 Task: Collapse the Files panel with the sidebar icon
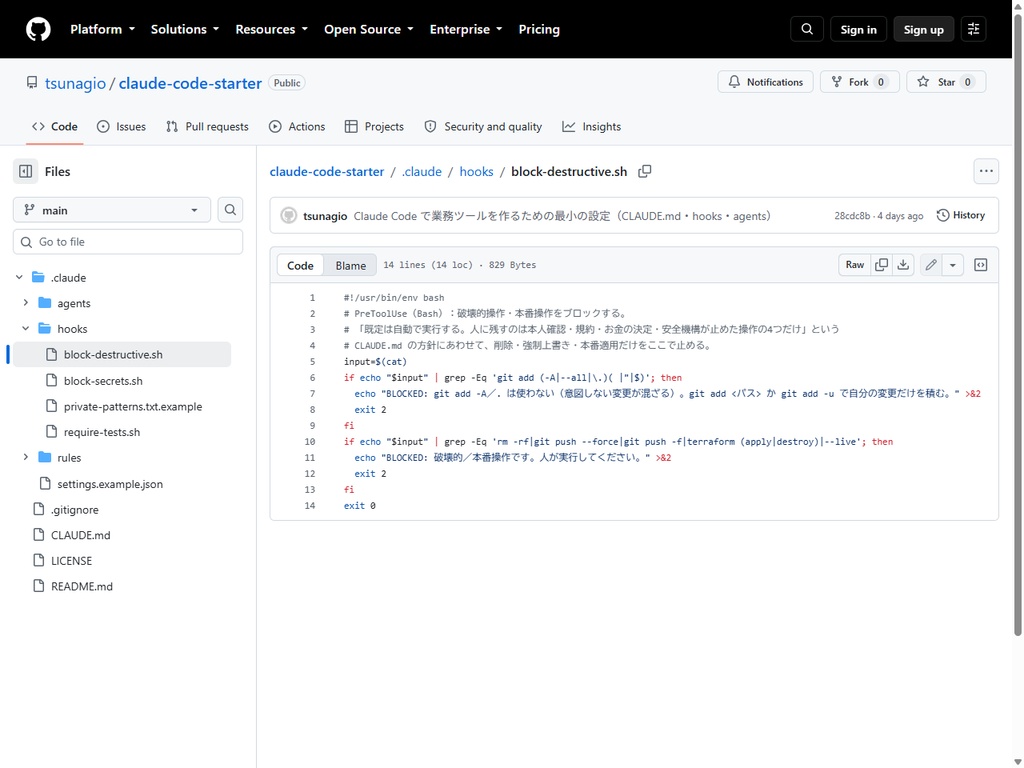pos(25,172)
